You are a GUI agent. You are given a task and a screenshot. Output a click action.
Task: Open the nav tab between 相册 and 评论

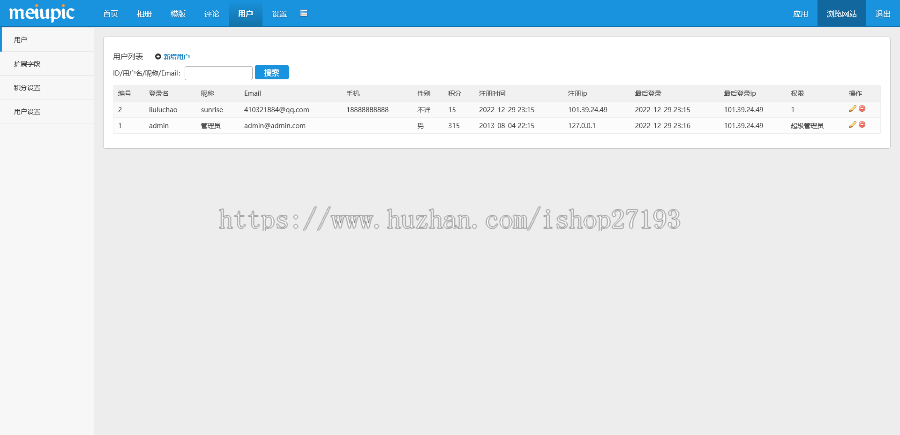[x=178, y=13]
